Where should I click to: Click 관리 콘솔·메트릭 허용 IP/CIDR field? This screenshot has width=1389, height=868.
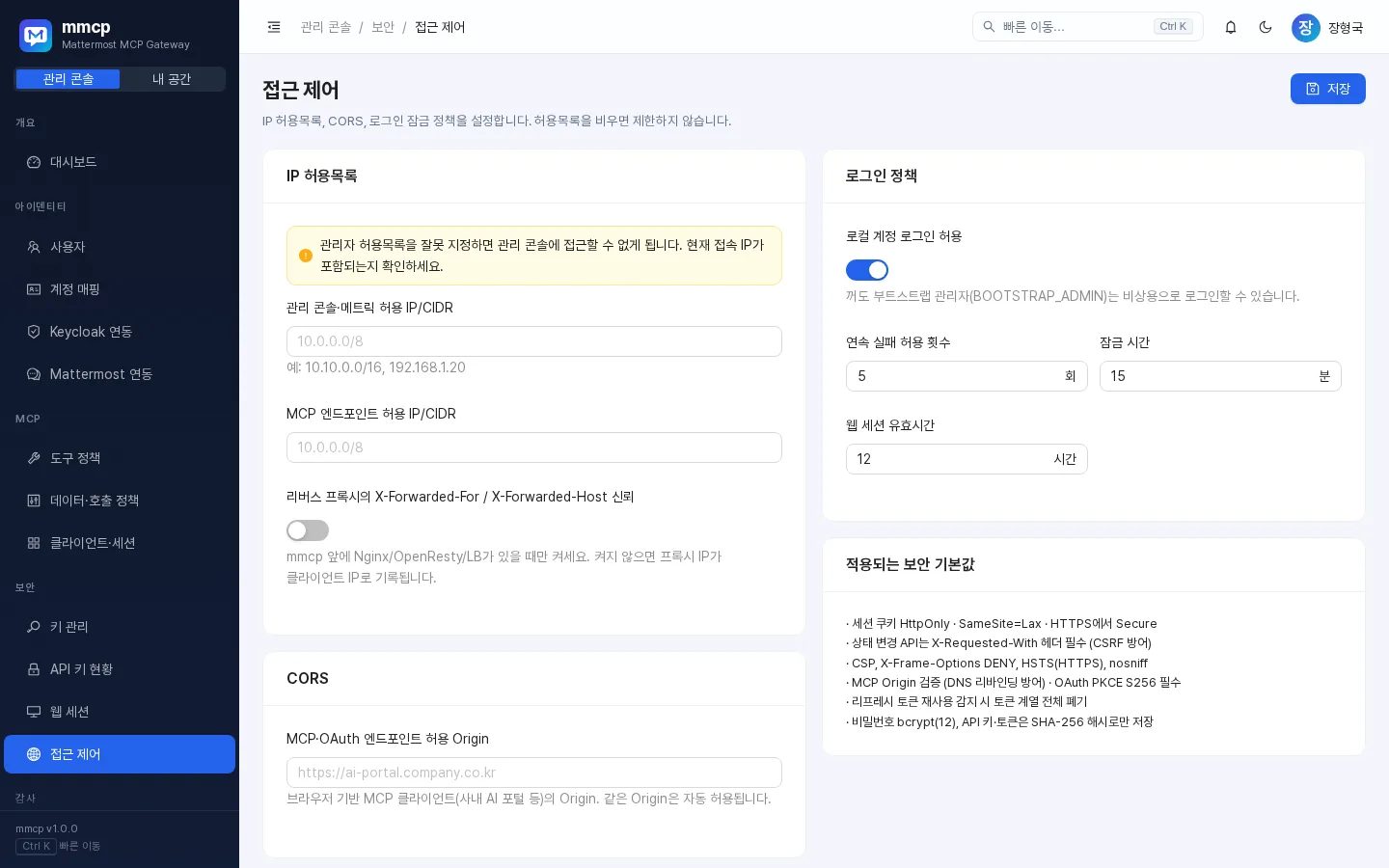(534, 341)
